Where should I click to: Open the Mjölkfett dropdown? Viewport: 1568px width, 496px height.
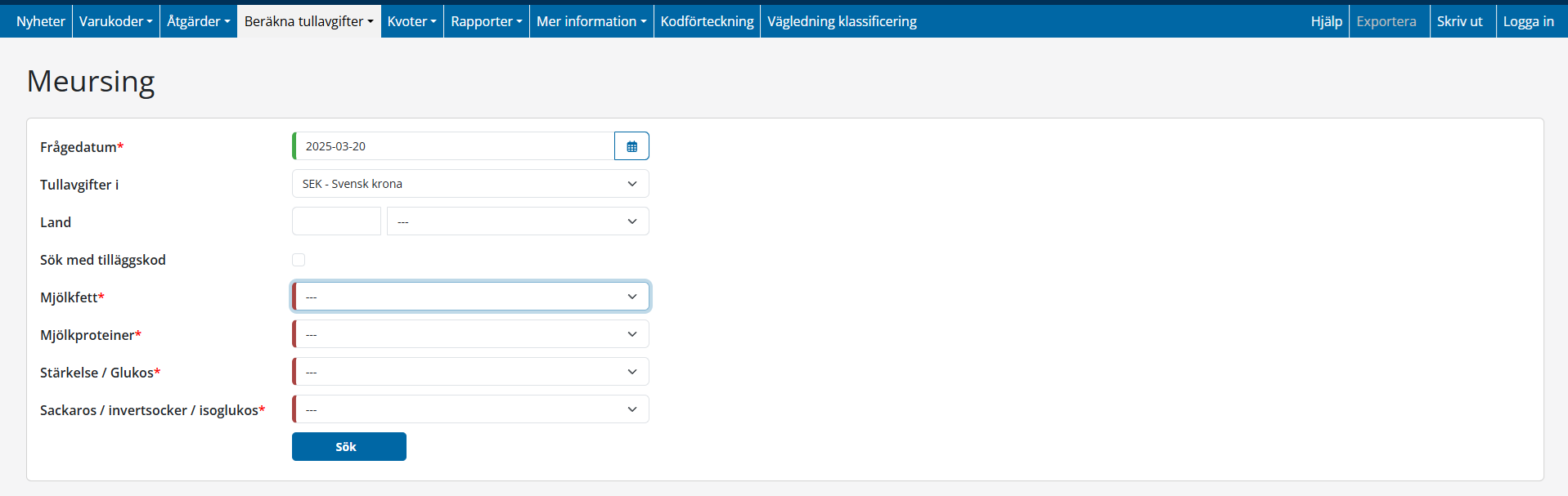[470, 297]
